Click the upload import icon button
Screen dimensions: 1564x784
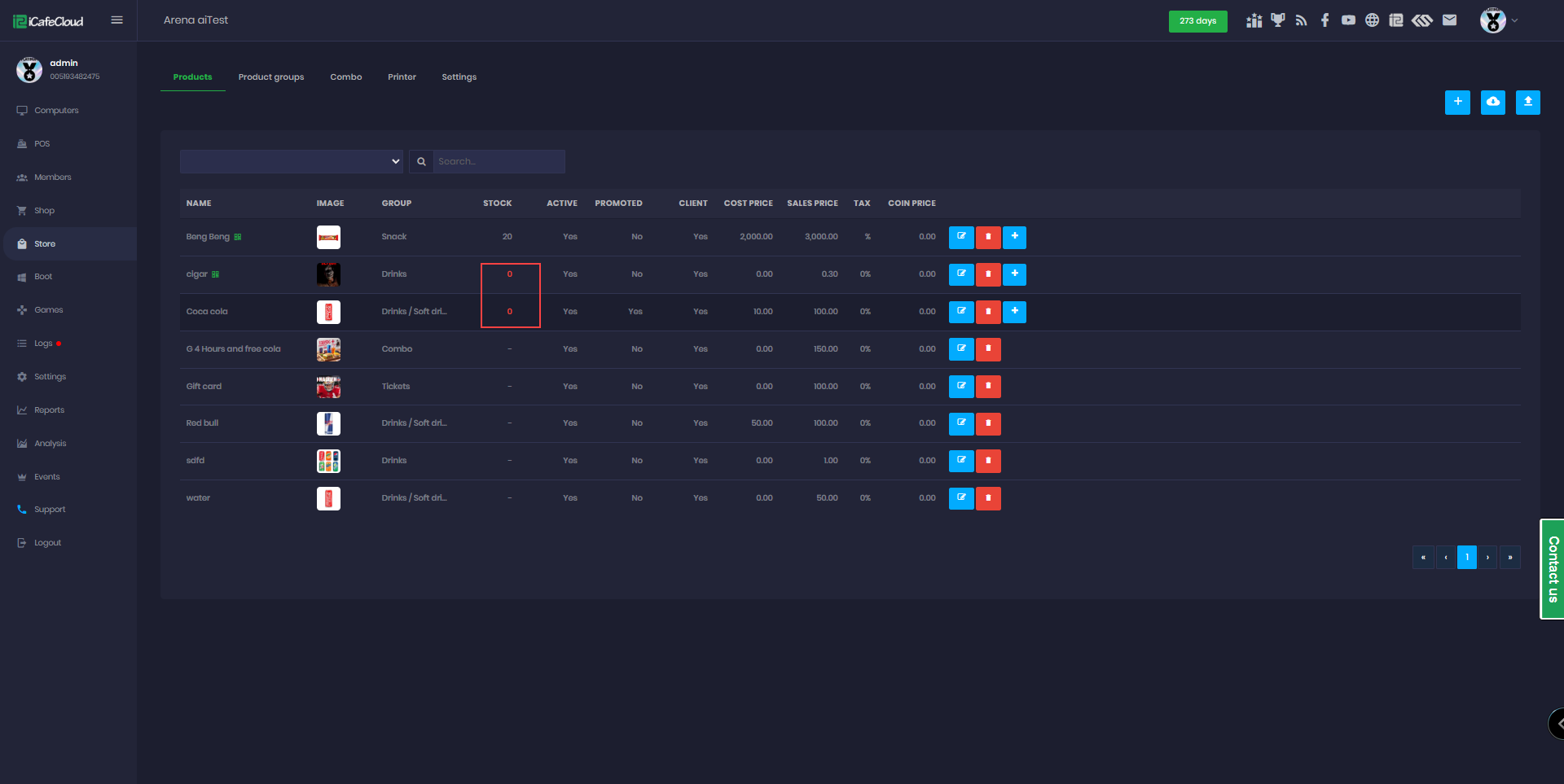tap(1527, 103)
